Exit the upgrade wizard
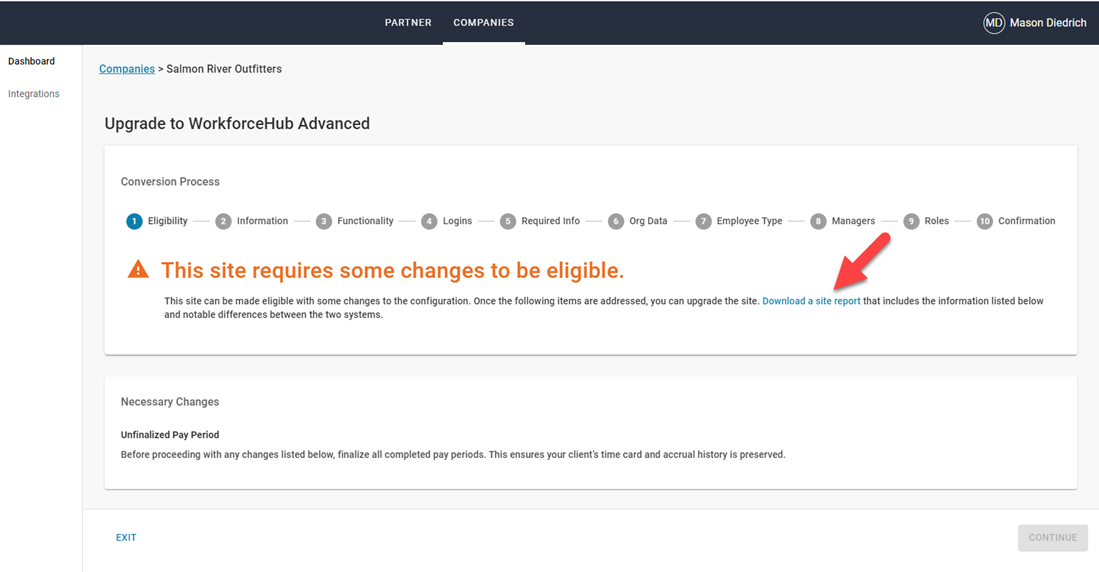Viewport: 1099px width, 572px height. coord(126,538)
